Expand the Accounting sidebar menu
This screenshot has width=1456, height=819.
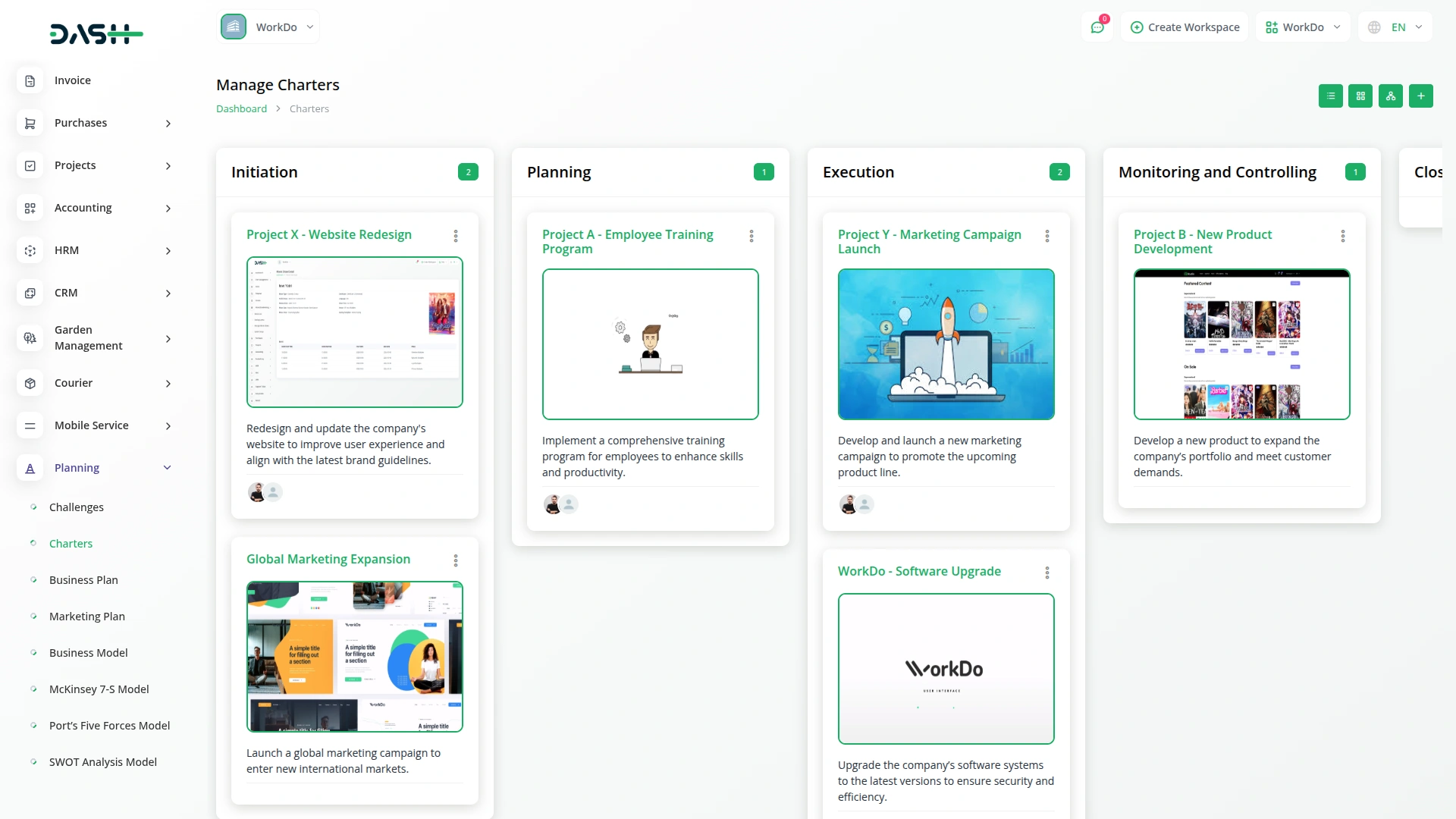168,209
